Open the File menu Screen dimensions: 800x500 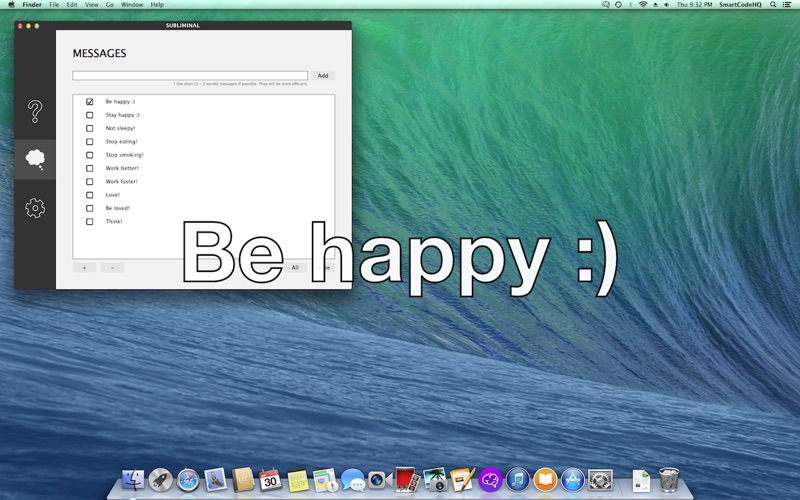click(x=54, y=5)
